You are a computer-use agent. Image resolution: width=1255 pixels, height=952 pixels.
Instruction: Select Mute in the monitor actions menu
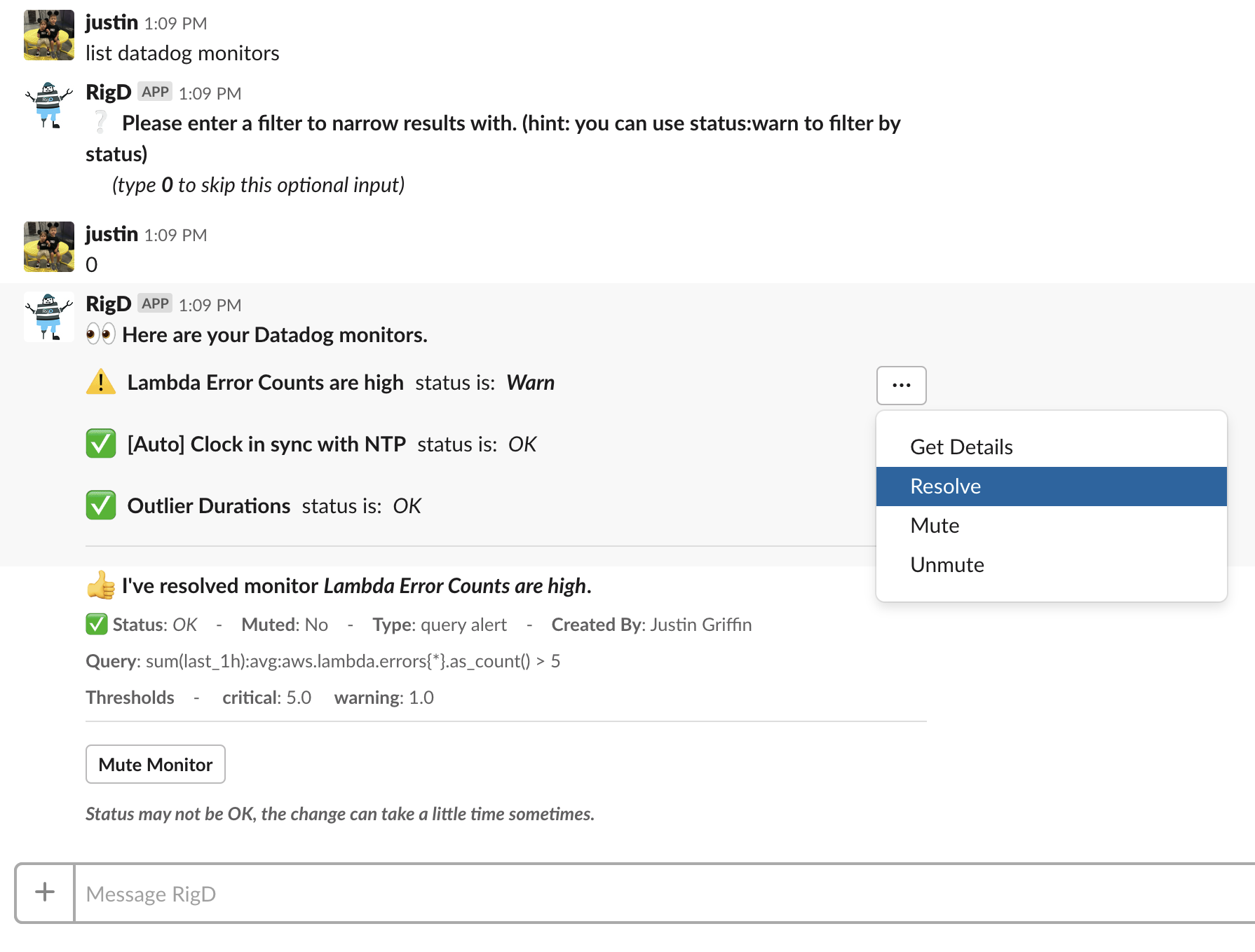click(x=934, y=525)
